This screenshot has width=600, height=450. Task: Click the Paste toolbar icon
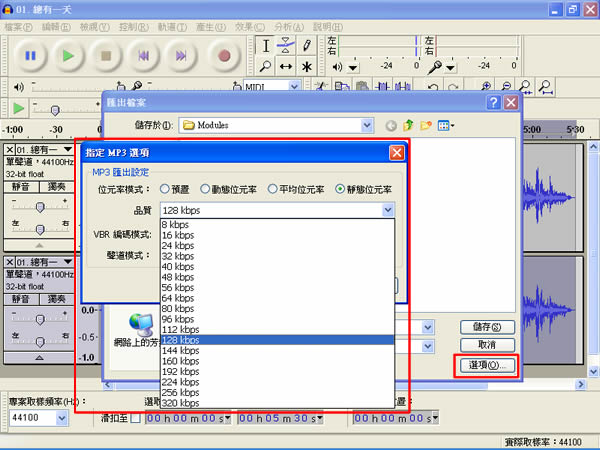pos(362,87)
